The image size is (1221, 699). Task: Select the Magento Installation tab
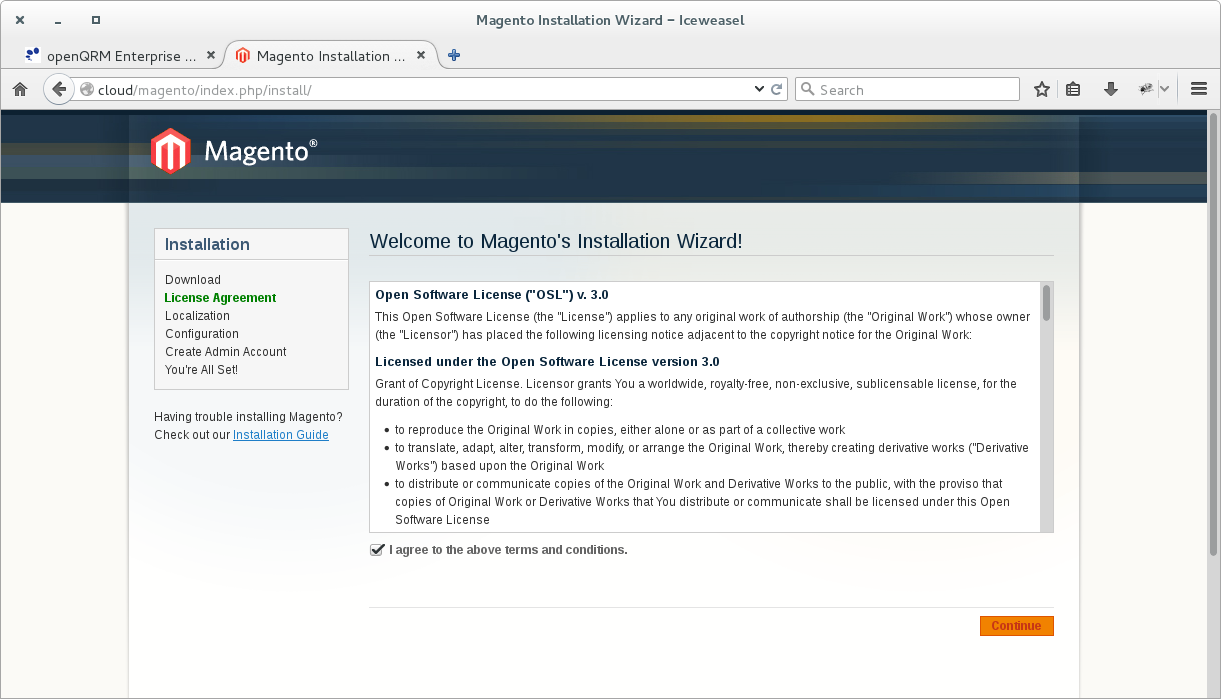(x=331, y=56)
